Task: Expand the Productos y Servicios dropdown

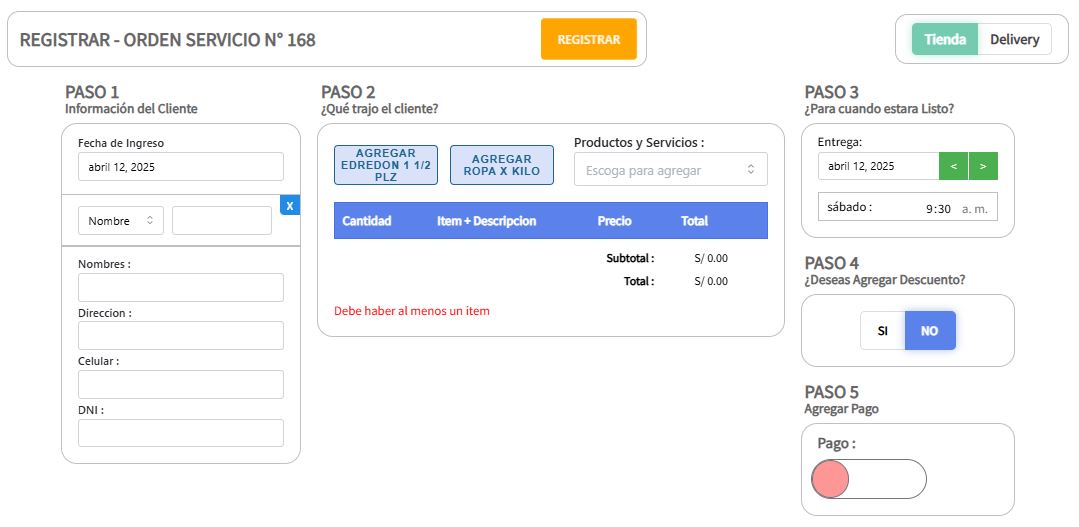Action: pyautogui.click(x=670, y=170)
